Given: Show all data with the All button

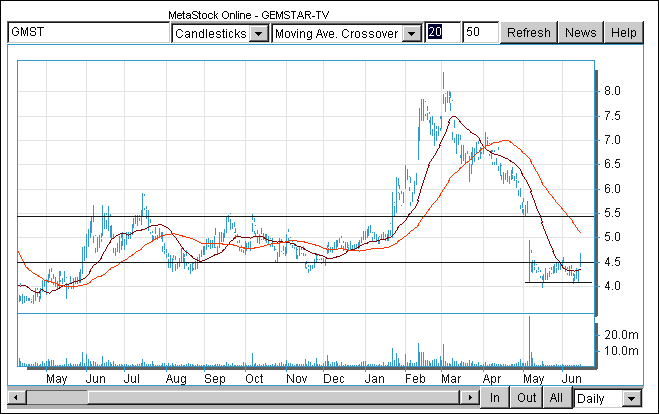Looking at the screenshot, I should 556,398.
